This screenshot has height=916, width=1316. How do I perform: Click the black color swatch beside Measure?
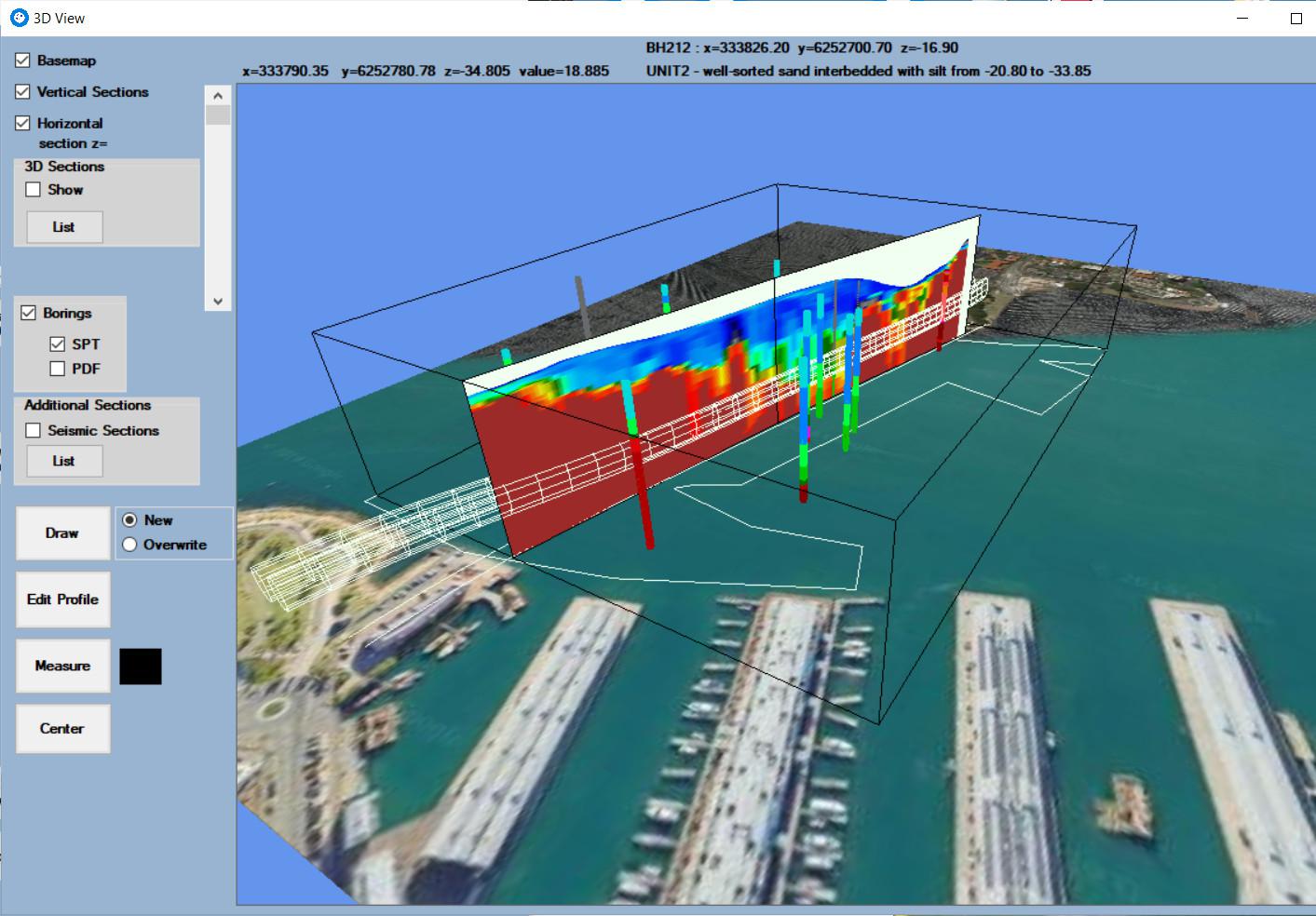141,666
